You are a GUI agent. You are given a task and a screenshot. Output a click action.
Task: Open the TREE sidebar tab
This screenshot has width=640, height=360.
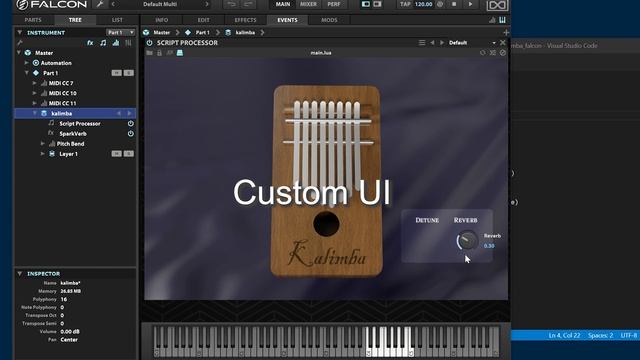click(x=75, y=20)
